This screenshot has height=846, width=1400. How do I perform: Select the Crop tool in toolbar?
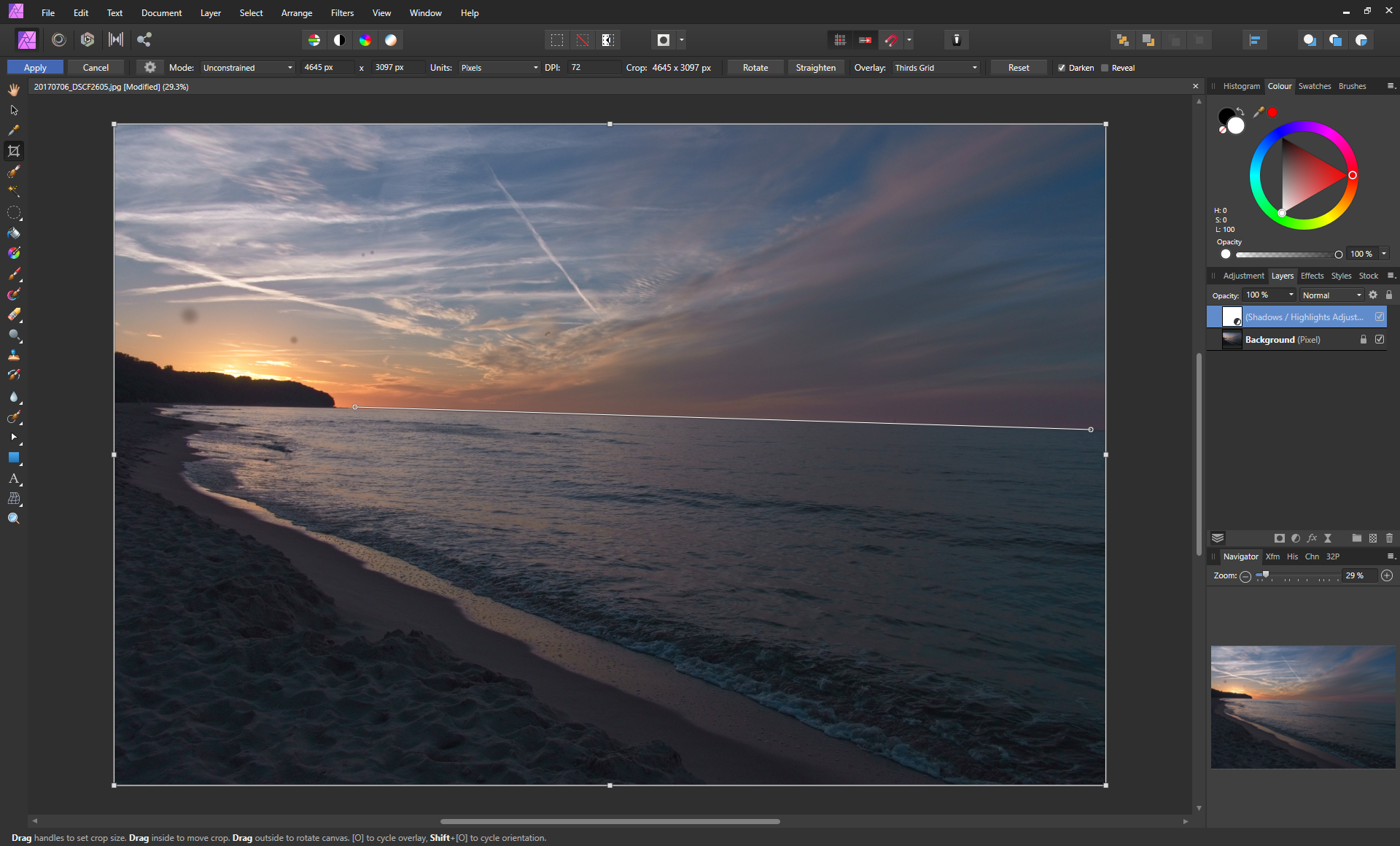click(x=14, y=151)
